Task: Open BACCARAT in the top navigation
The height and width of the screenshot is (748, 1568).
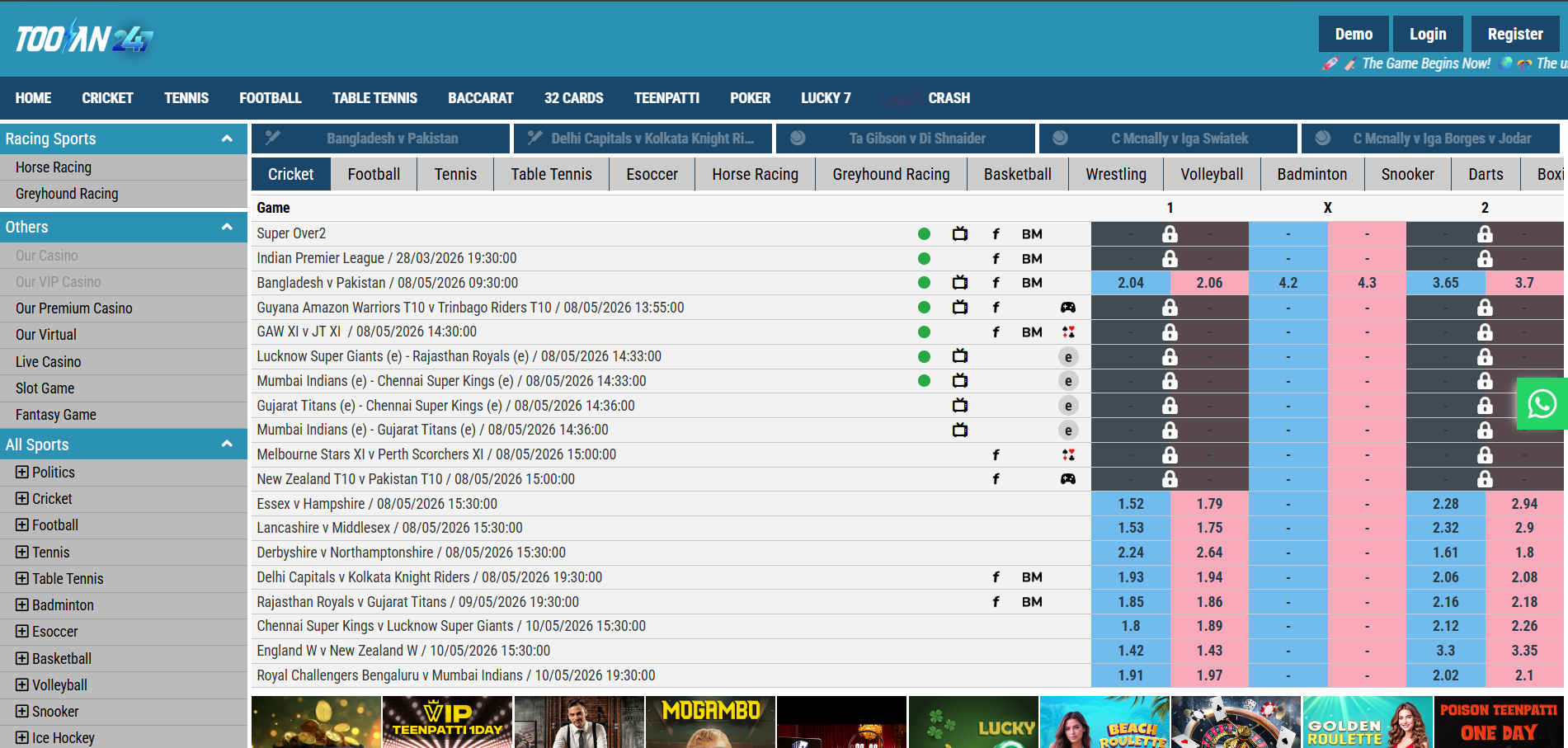Action: point(481,98)
